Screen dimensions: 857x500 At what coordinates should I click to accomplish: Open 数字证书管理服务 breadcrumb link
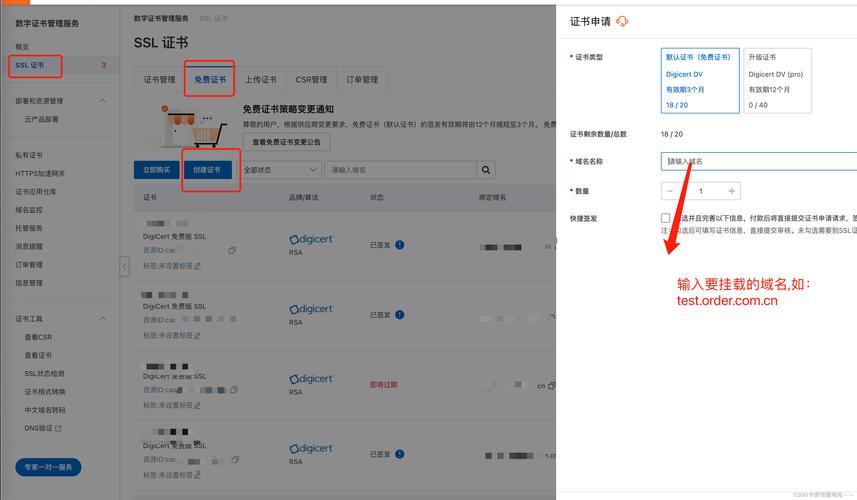(161, 19)
